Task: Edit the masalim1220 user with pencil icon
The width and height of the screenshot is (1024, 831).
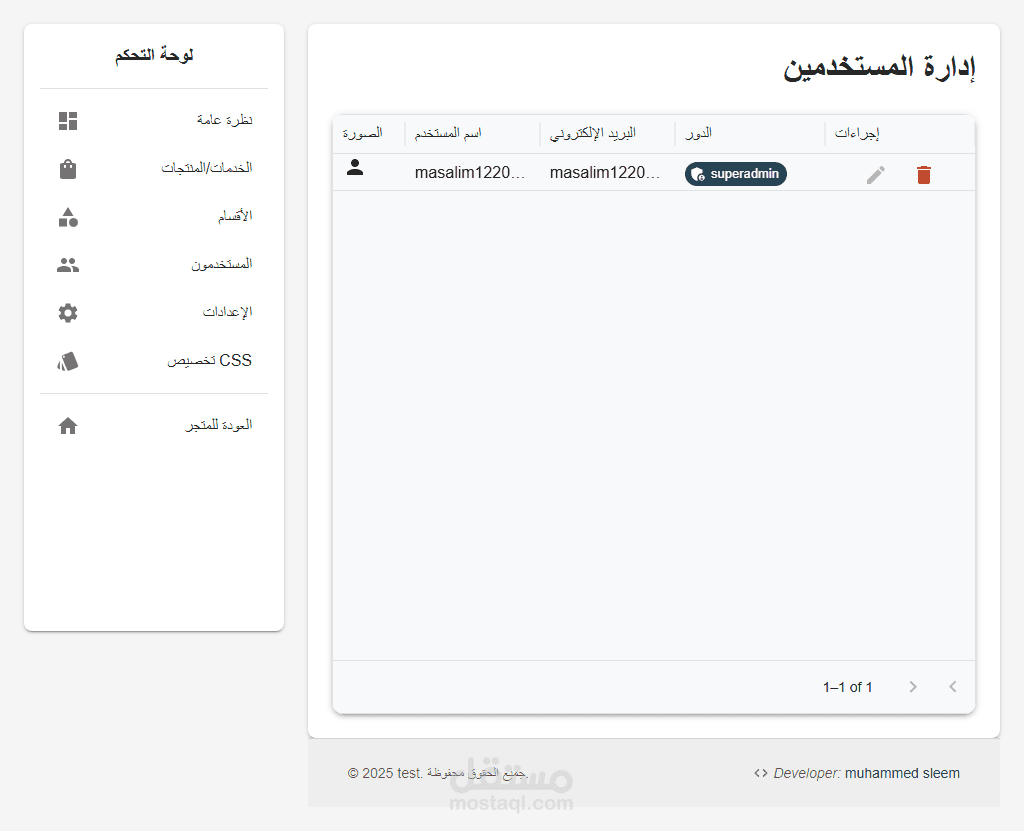Action: pyautogui.click(x=875, y=174)
